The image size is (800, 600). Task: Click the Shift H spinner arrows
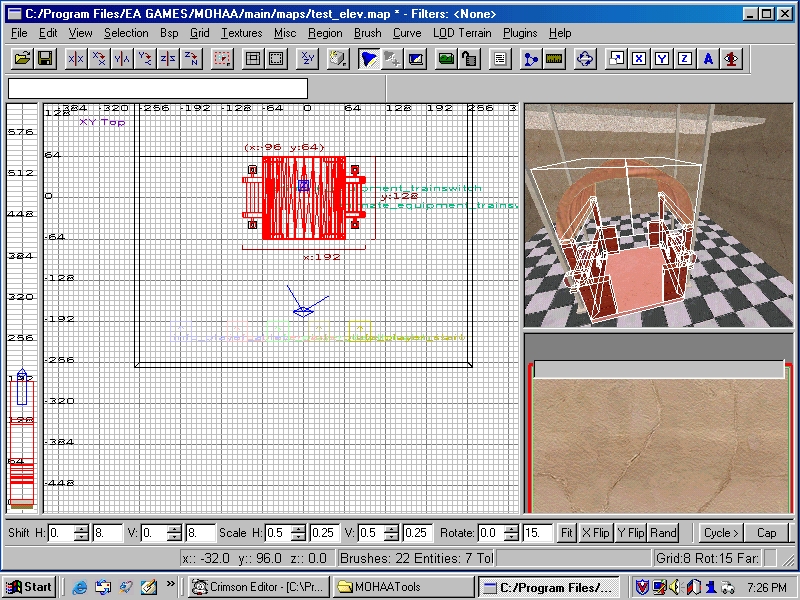pyautogui.click(x=82, y=533)
